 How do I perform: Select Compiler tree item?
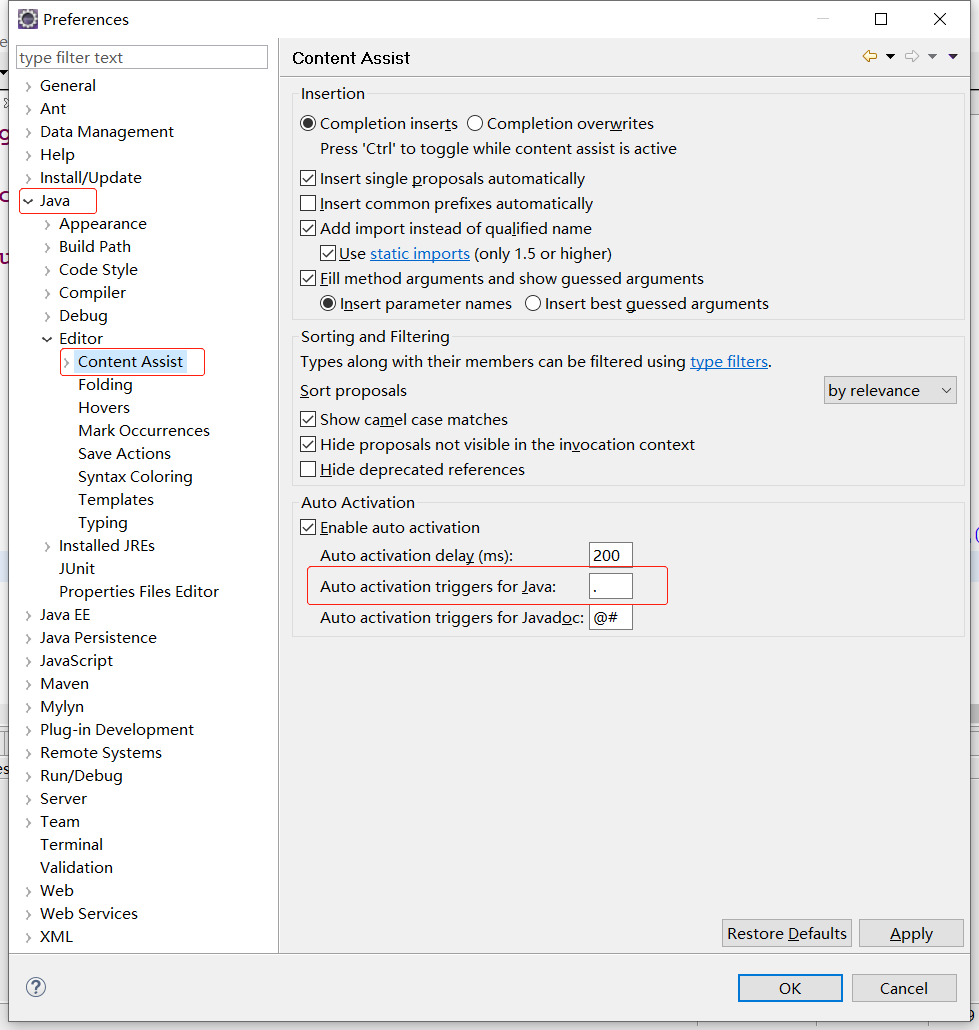(x=92, y=293)
